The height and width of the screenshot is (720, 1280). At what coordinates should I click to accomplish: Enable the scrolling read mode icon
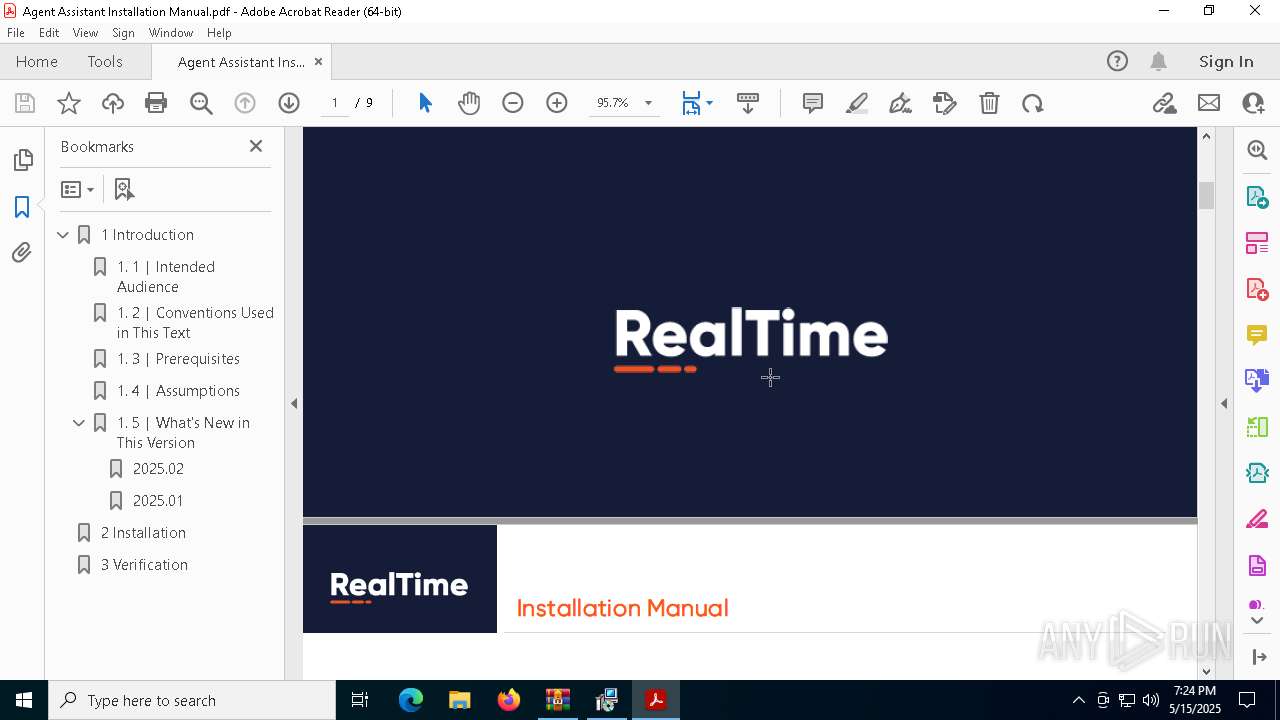[x=748, y=103]
